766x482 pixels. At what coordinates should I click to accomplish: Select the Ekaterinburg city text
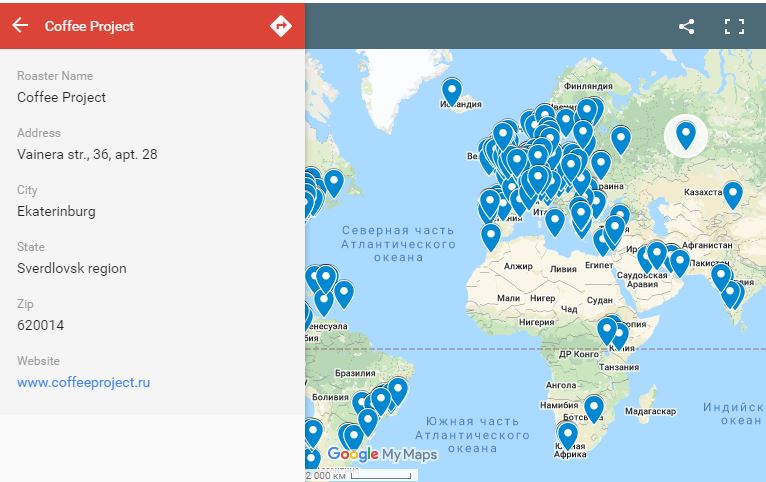(56, 211)
